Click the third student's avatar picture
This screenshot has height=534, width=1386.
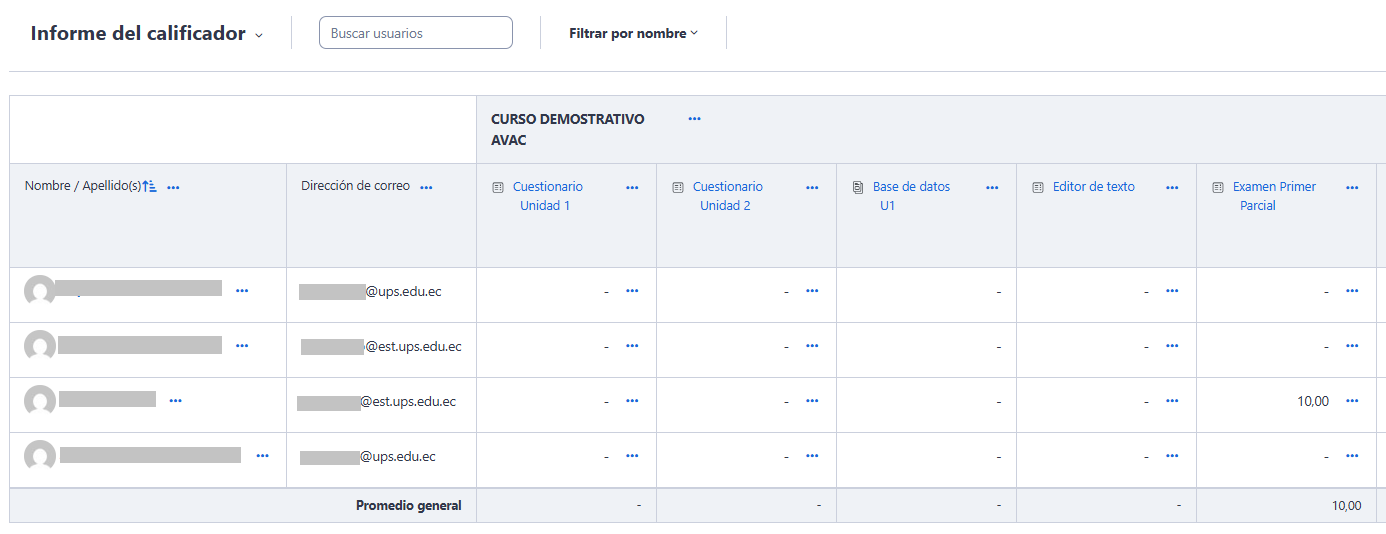(x=40, y=401)
